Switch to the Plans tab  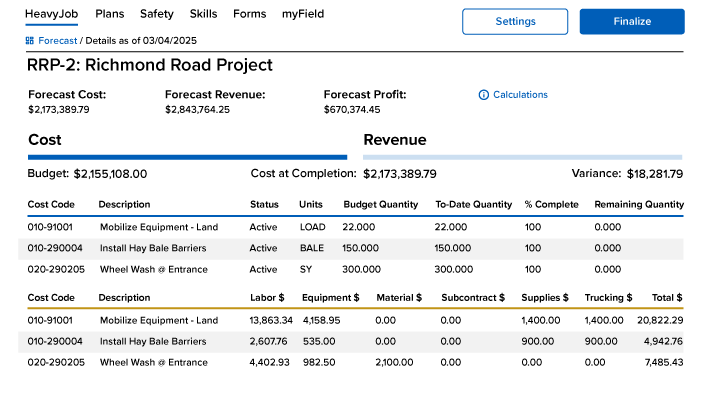109,14
